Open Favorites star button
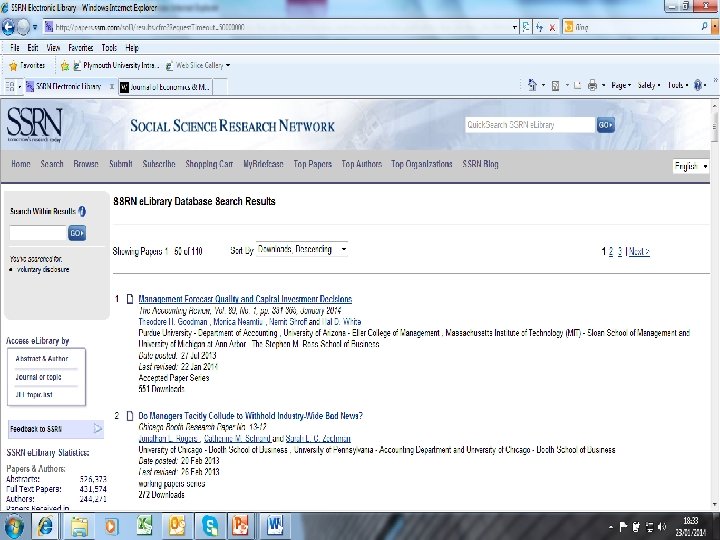The height and width of the screenshot is (540, 720). coord(27,65)
